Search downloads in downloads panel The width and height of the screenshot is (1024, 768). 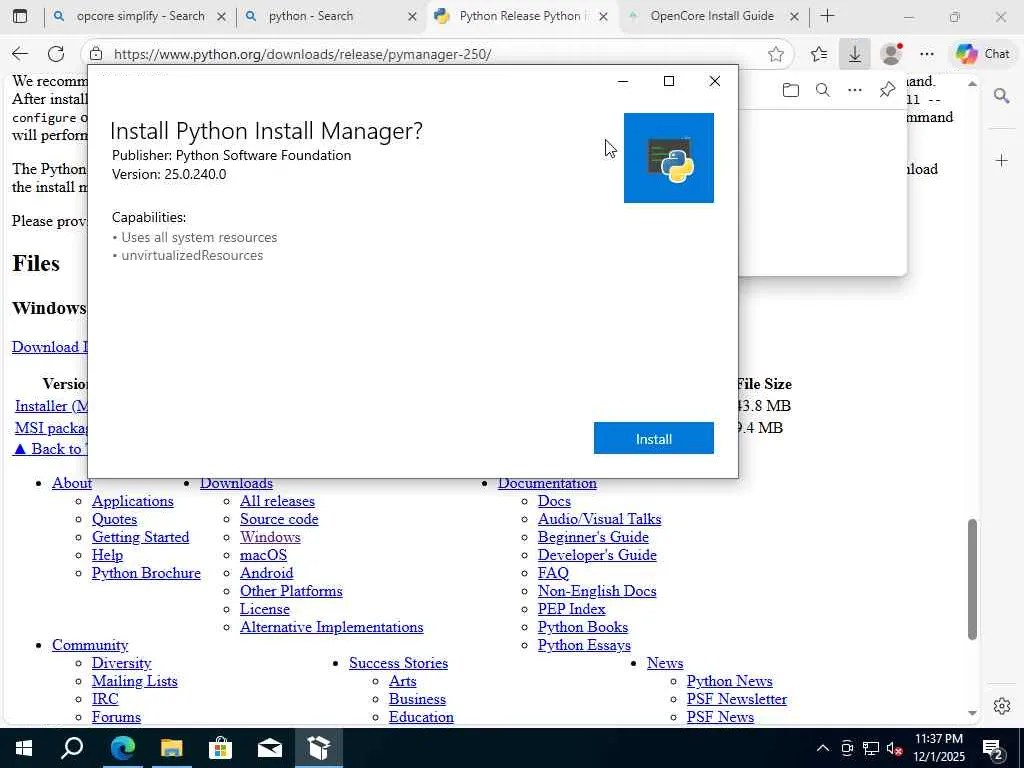[823, 90]
